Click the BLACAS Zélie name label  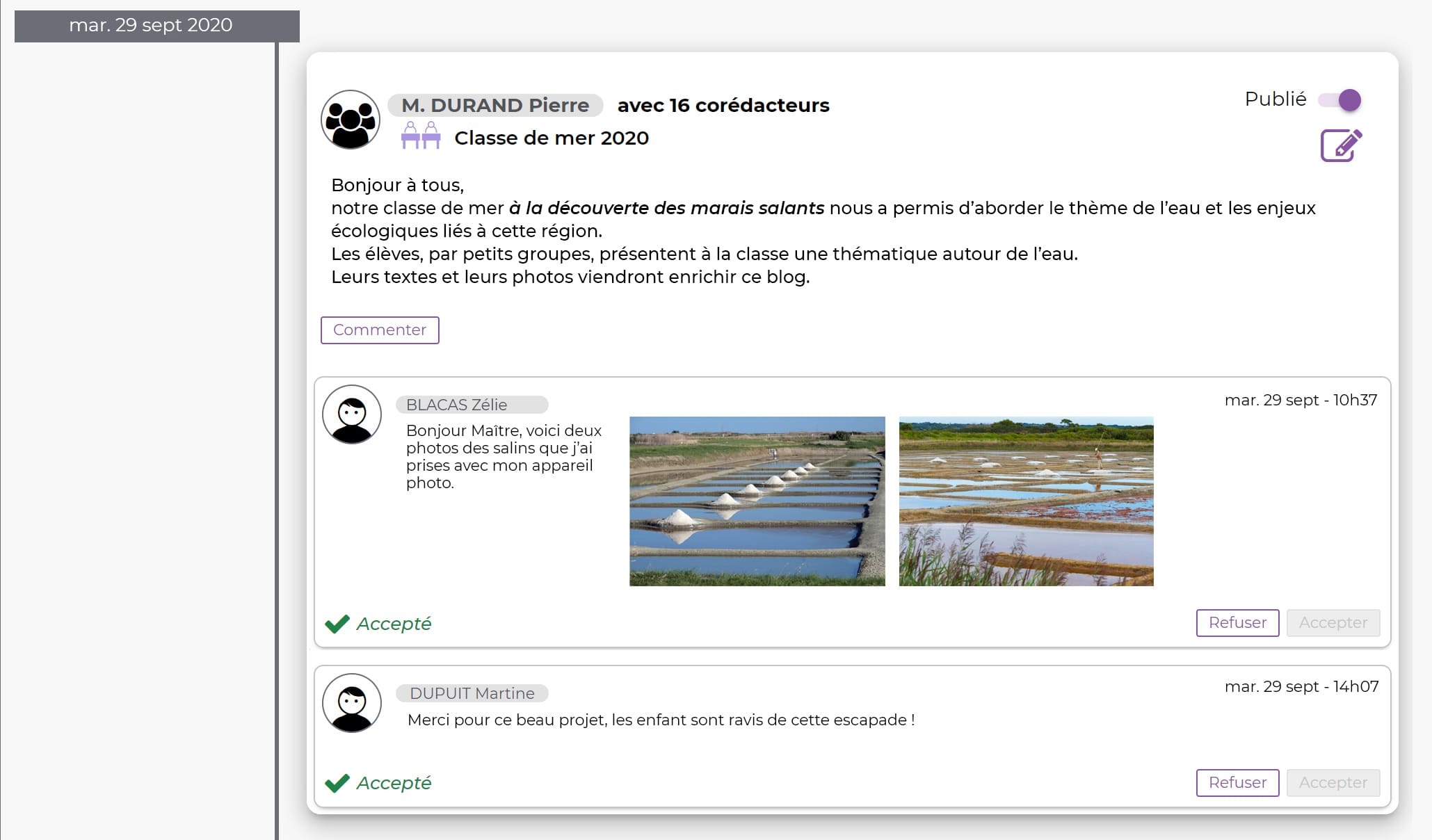click(471, 405)
